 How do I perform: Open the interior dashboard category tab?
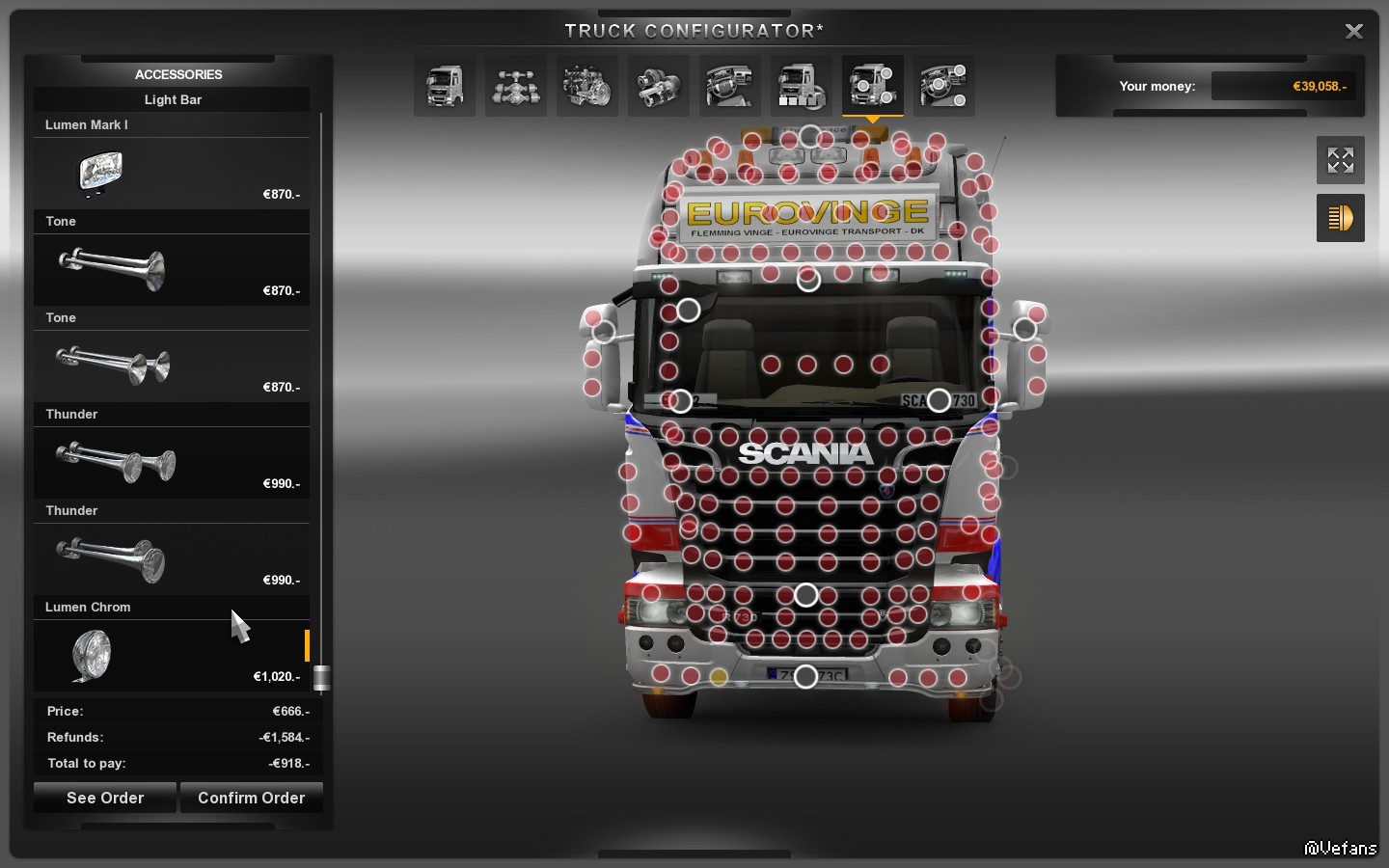(730, 86)
